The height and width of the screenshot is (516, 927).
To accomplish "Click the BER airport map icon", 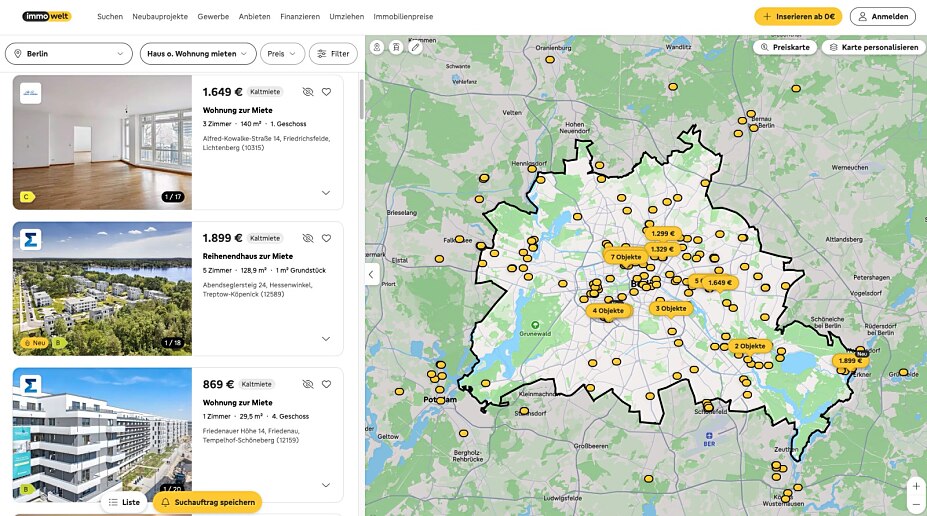I will click(x=709, y=436).
